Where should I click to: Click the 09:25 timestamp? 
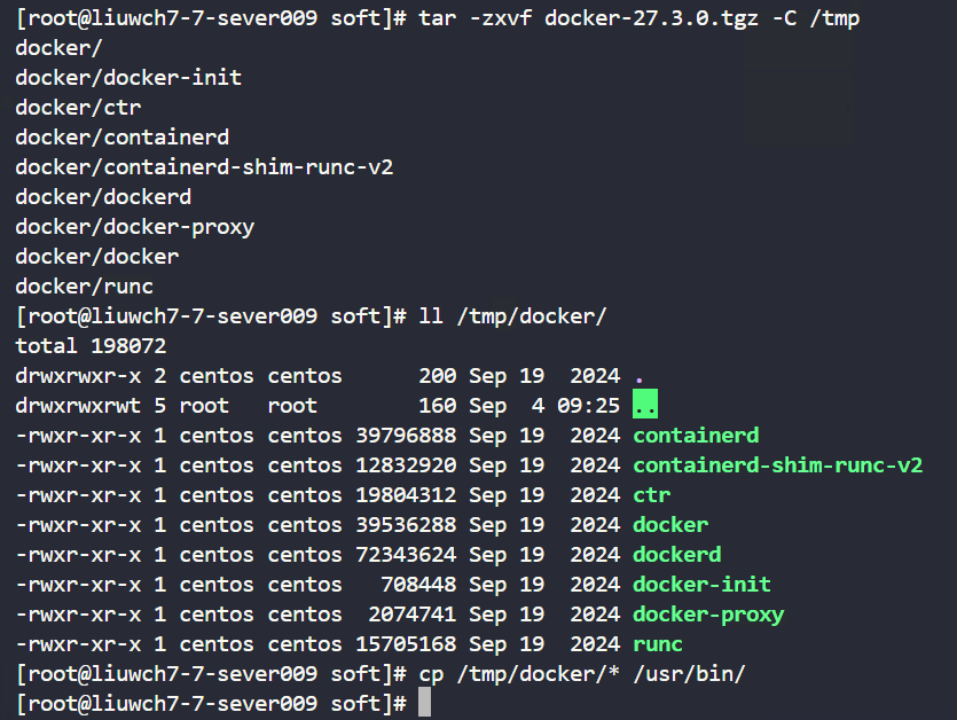[588, 405]
